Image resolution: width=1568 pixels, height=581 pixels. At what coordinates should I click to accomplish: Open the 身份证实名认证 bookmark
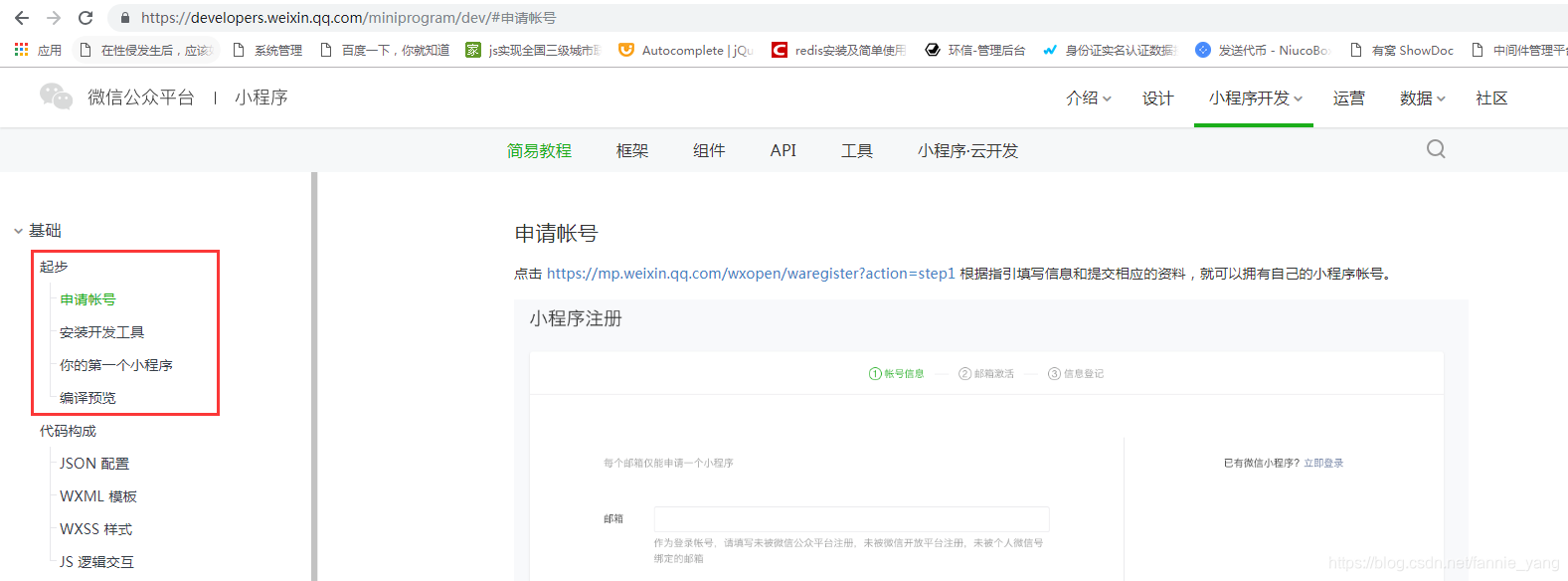(x=1110, y=50)
